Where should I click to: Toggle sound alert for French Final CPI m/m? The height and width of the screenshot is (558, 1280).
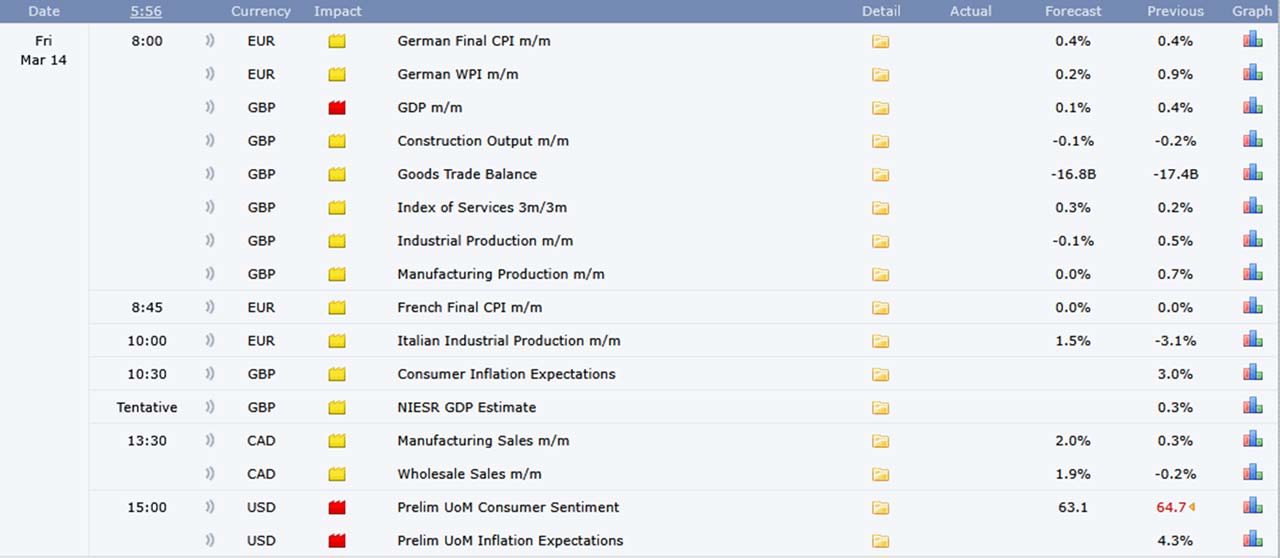(x=210, y=307)
